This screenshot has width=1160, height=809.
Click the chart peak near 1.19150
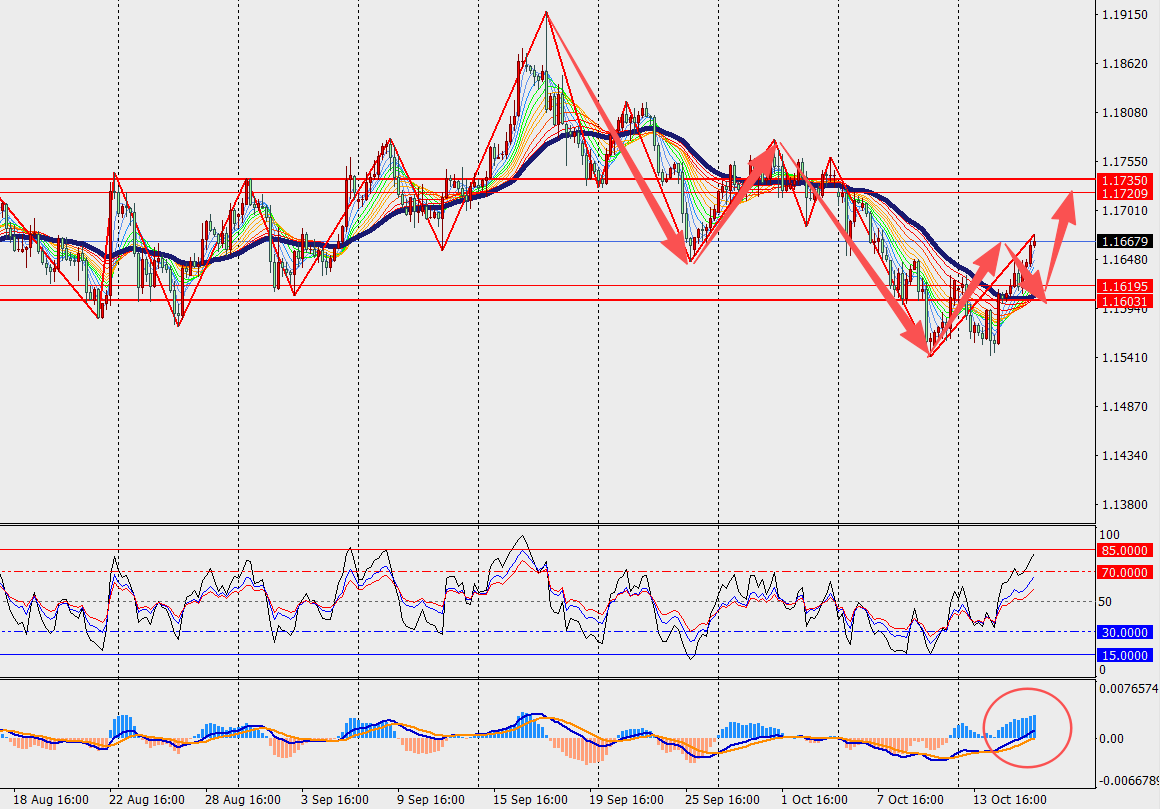pos(546,13)
